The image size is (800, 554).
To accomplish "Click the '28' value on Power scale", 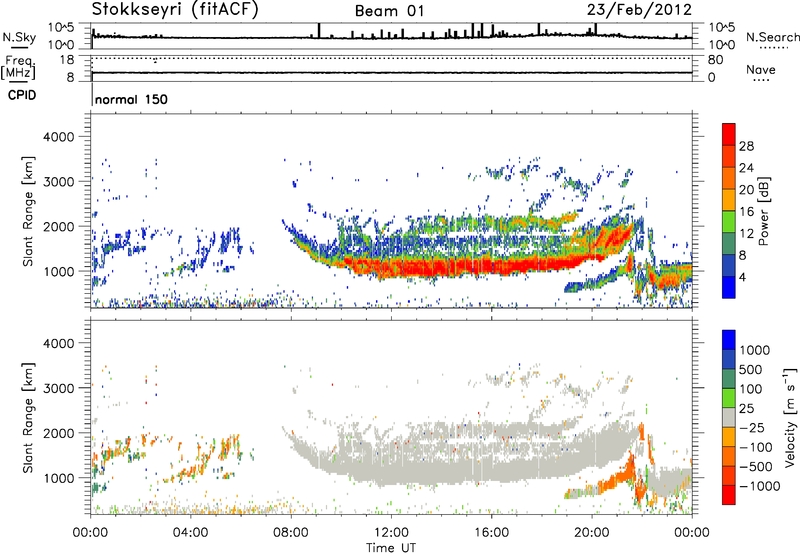I will click(746, 146).
